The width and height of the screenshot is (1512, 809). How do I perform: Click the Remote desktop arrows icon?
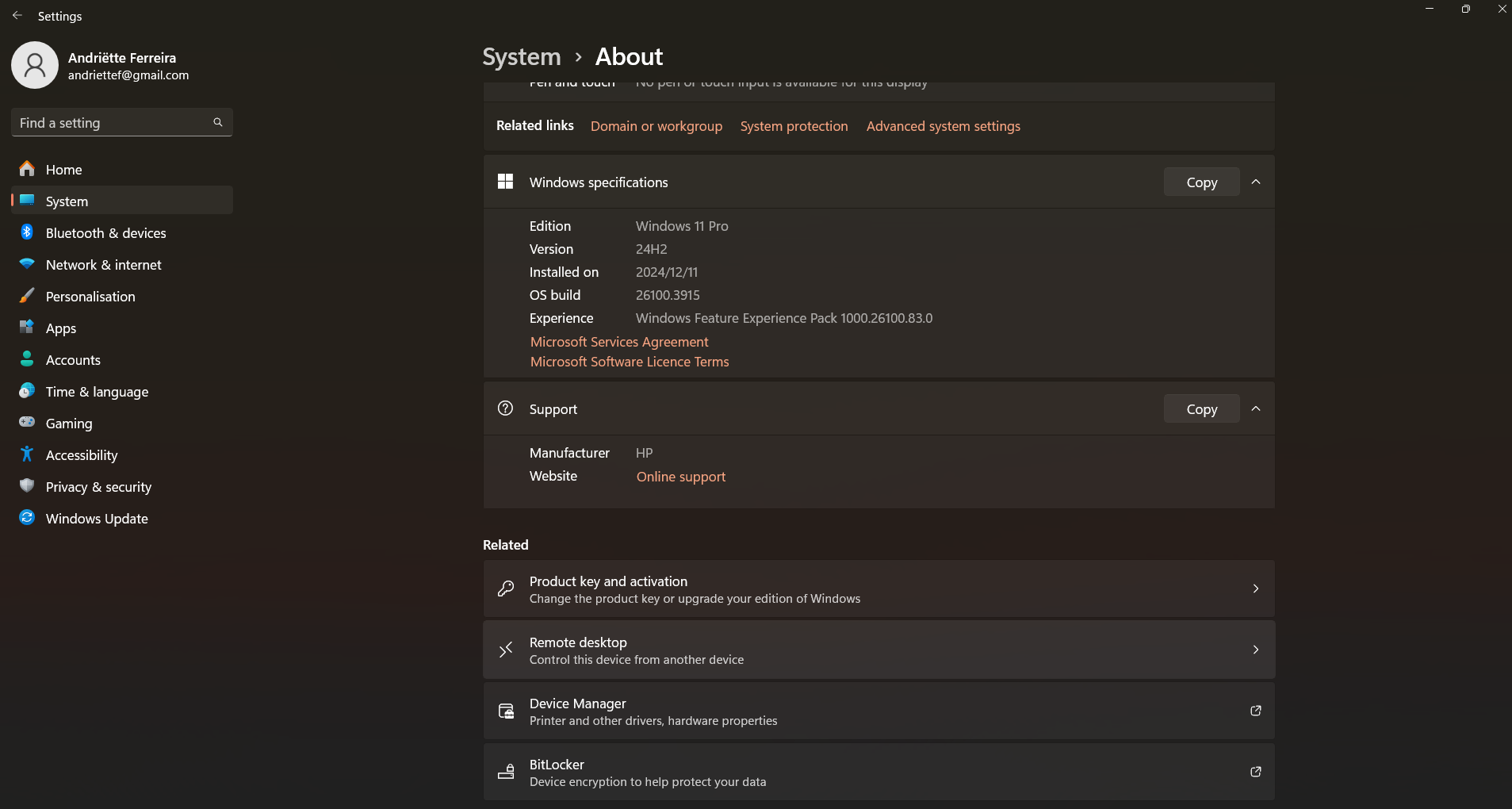pyautogui.click(x=505, y=650)
